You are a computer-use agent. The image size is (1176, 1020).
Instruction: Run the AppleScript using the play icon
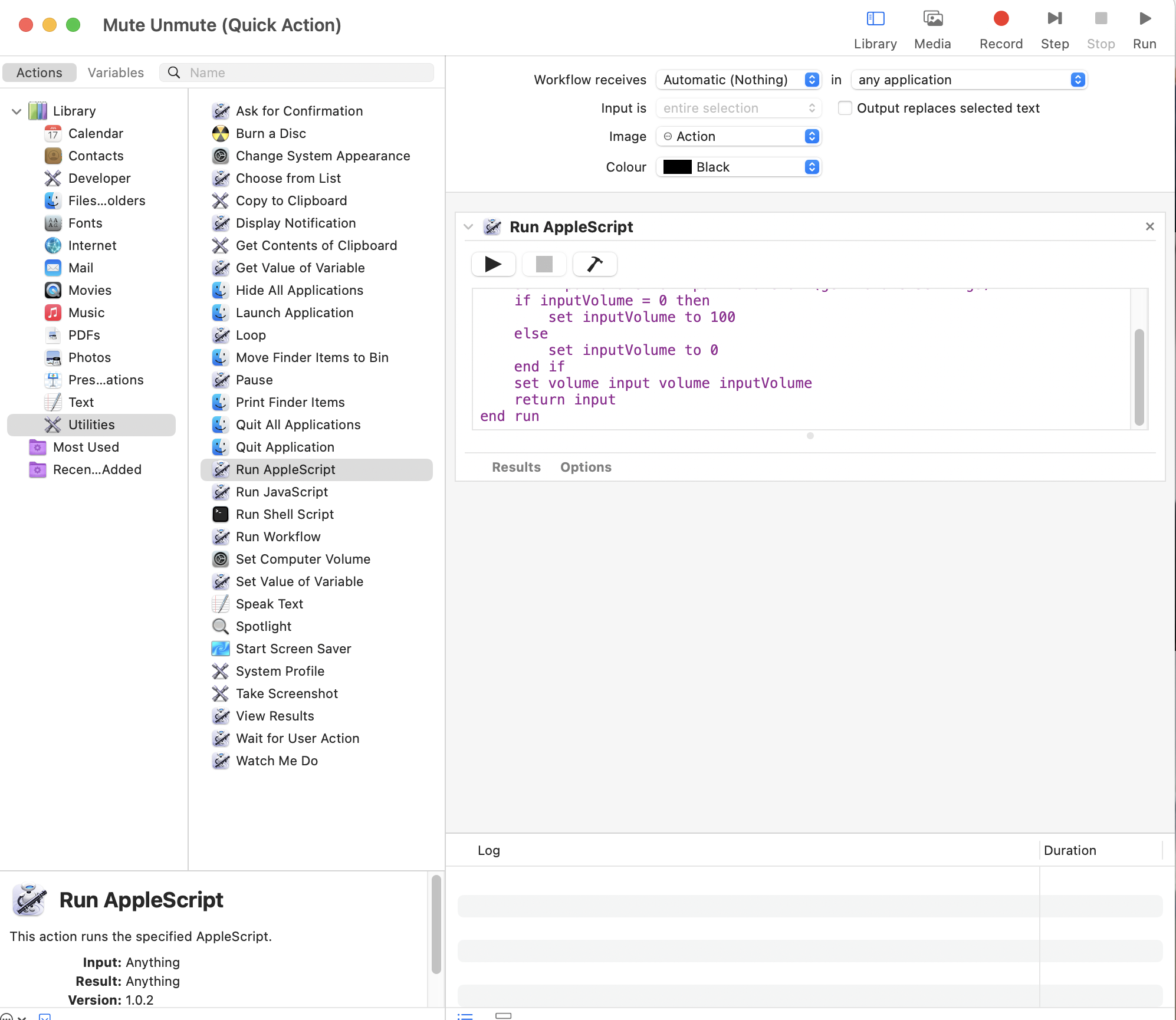tap(493, 264)
